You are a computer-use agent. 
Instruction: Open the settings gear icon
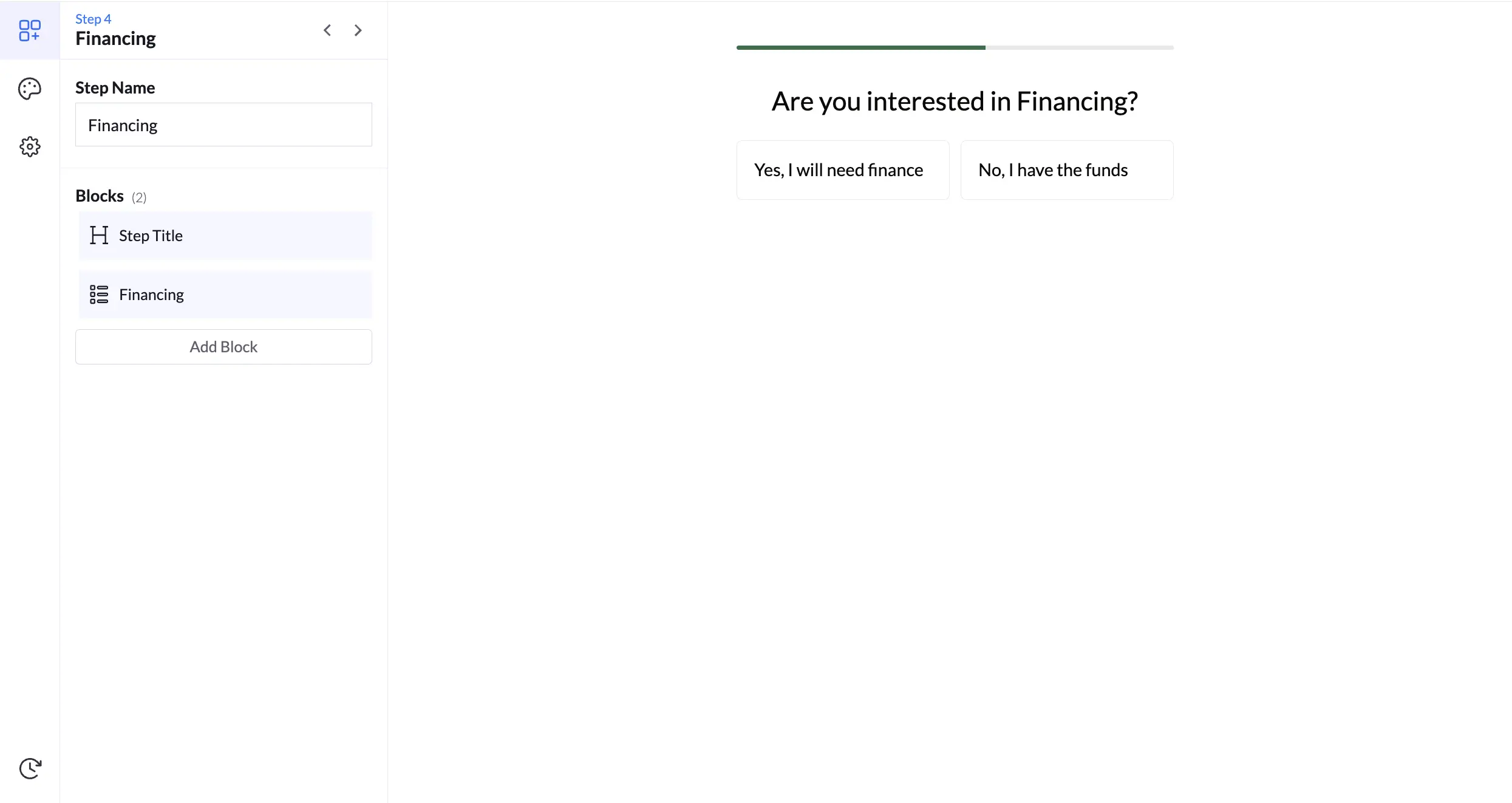pyautogui.click(x=30, y=146)
